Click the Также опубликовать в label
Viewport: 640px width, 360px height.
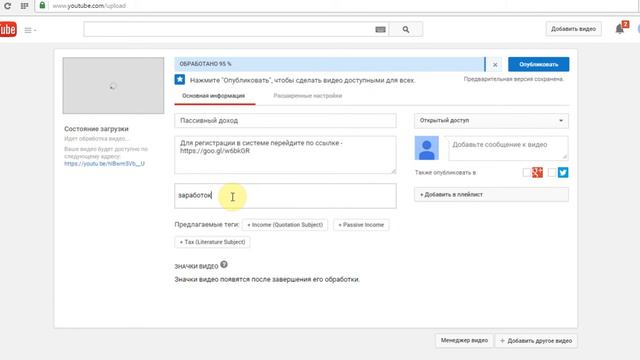coord(445,173)
